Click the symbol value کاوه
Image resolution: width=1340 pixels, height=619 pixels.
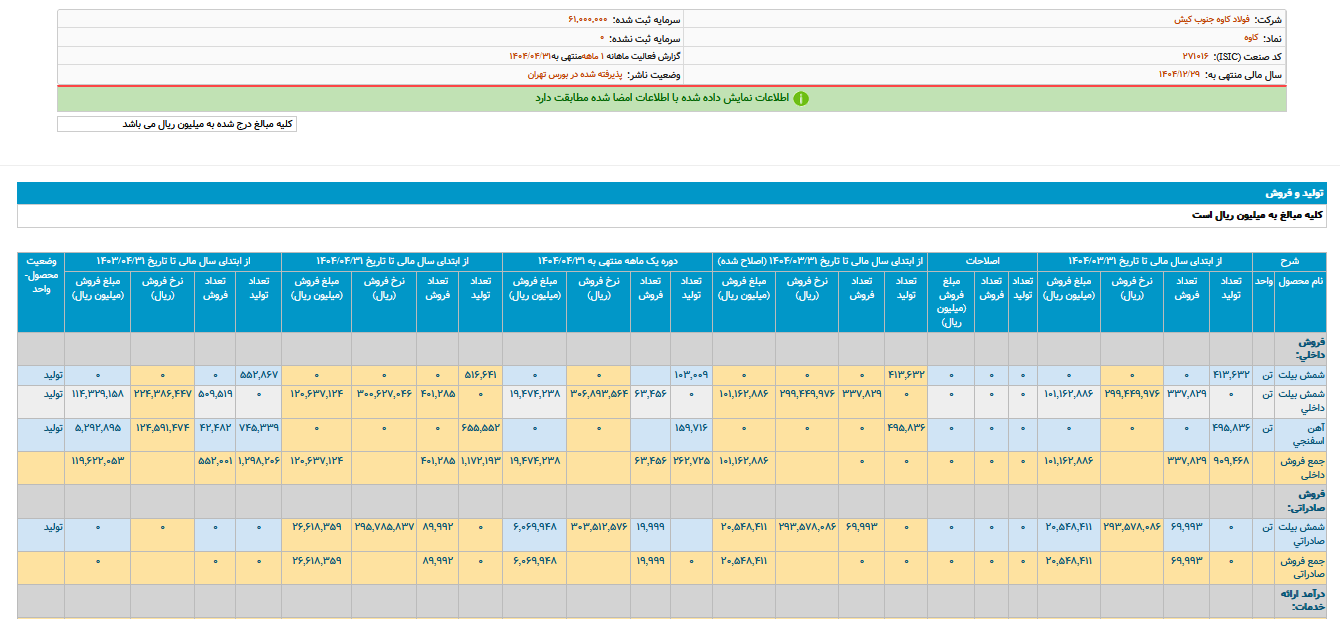point(1250,37)
